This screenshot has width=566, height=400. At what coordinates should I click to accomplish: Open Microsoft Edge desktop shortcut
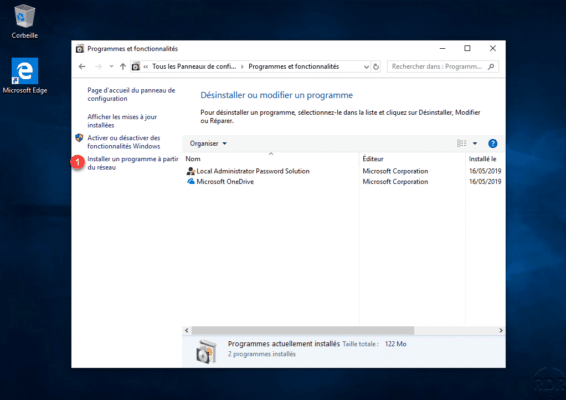pos(25,75)
